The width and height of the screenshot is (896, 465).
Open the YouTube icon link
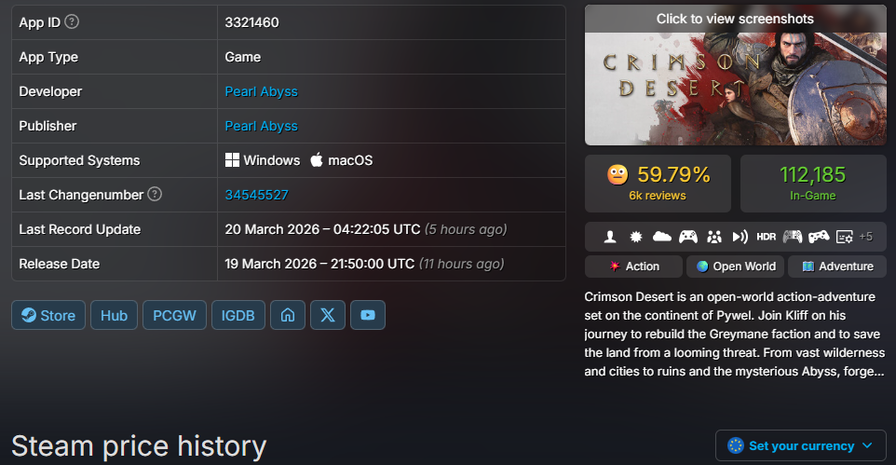[x=367, y=315]
